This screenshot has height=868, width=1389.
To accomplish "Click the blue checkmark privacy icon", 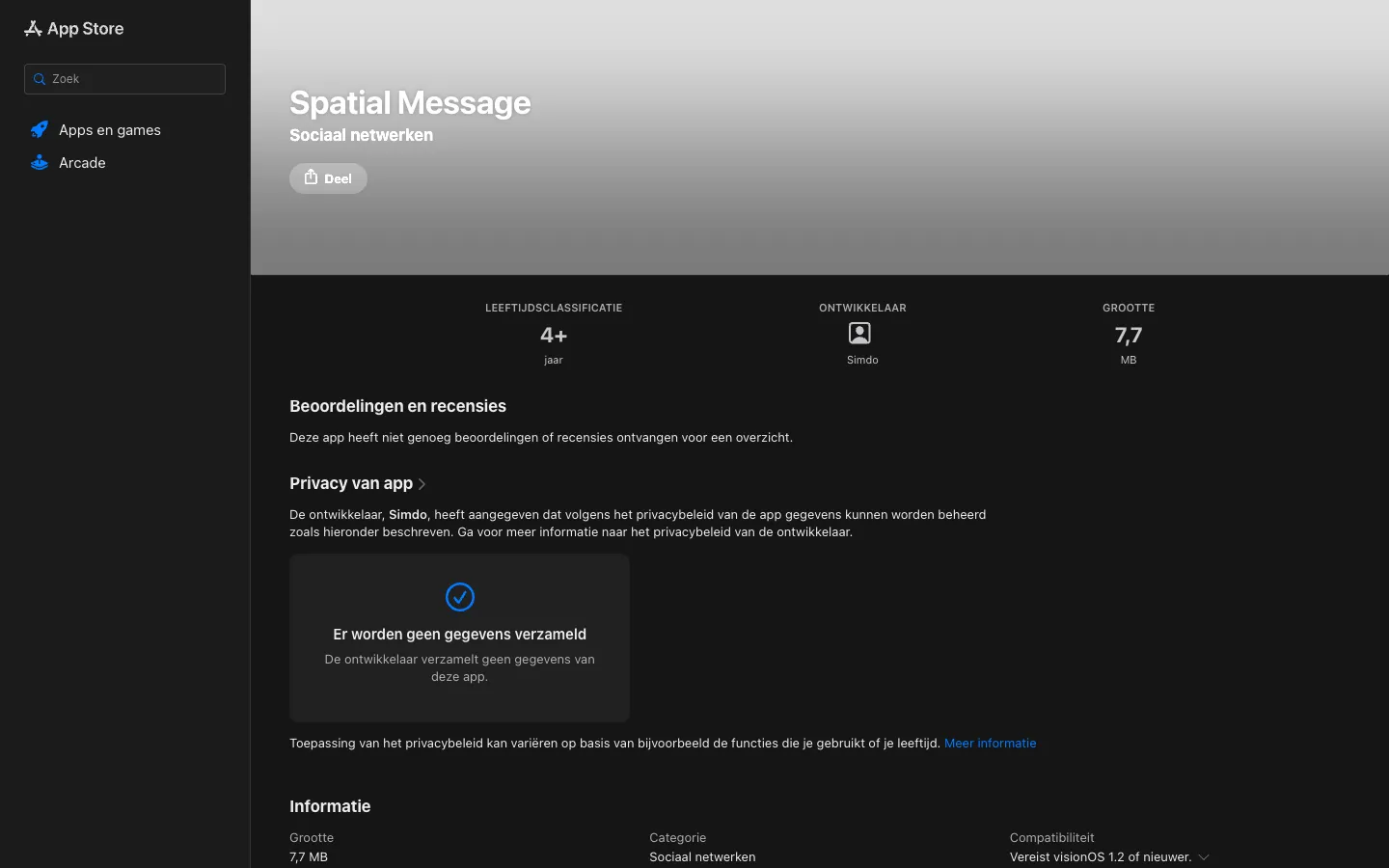I will coord(460,597).
